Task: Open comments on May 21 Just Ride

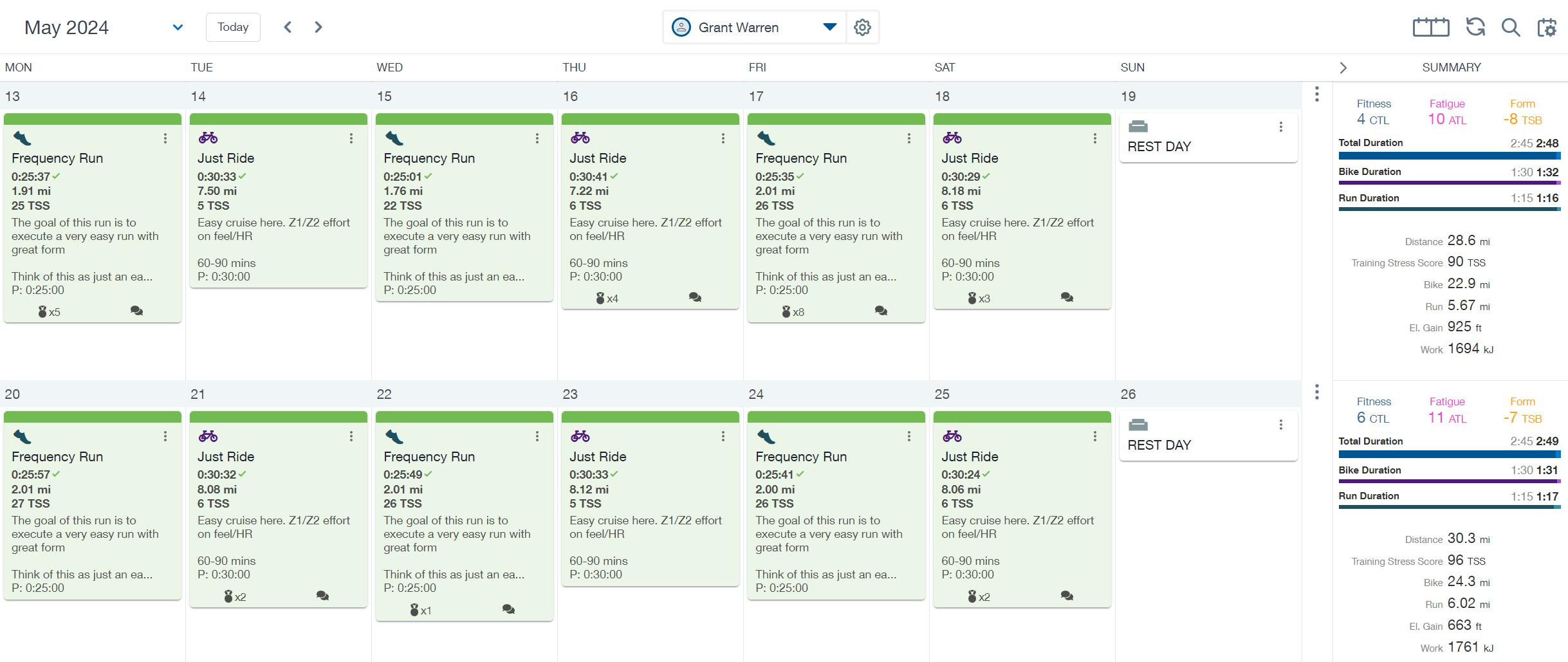Action: click(x=322, y=596)
